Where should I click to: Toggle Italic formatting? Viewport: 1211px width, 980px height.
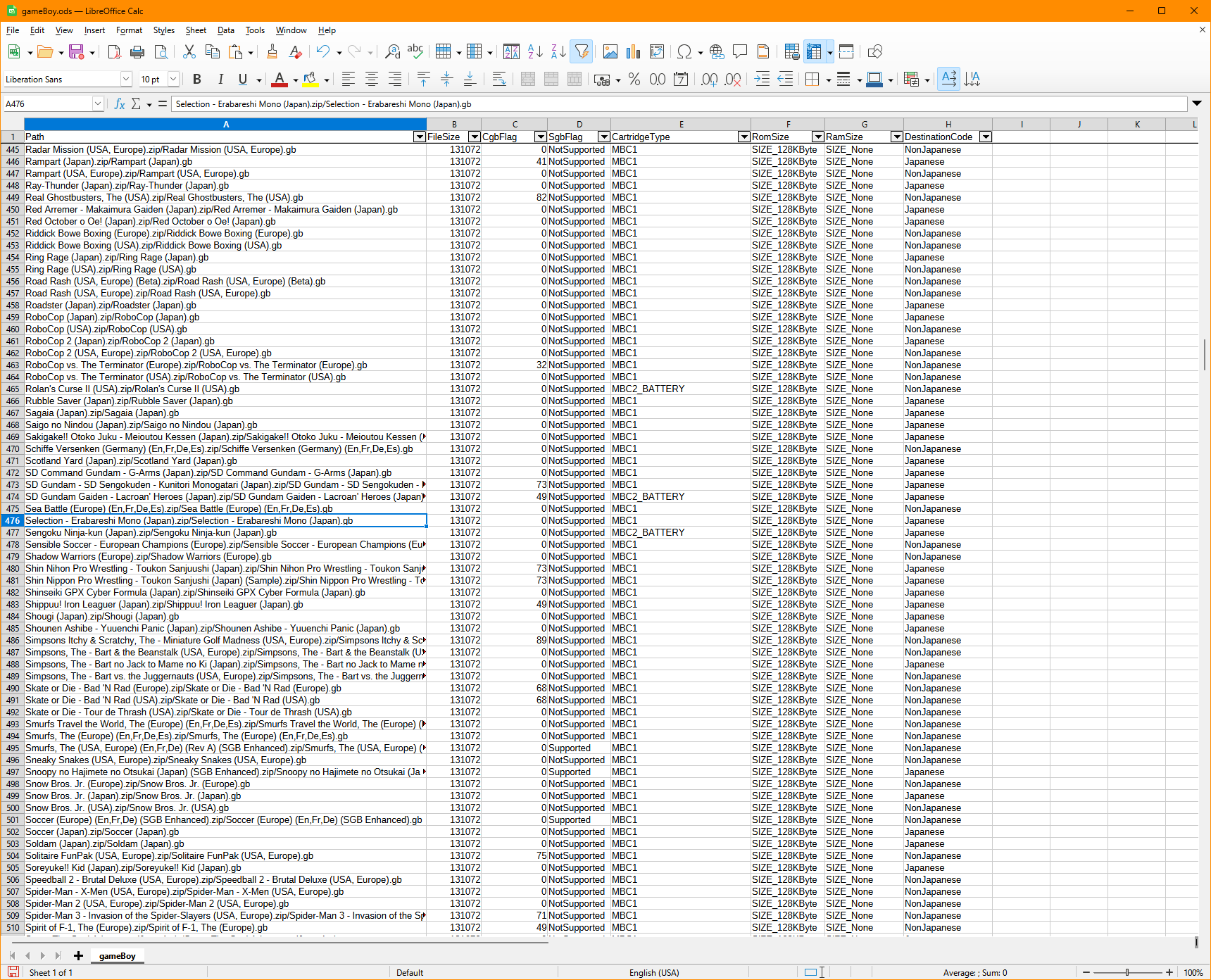(220, 79)
